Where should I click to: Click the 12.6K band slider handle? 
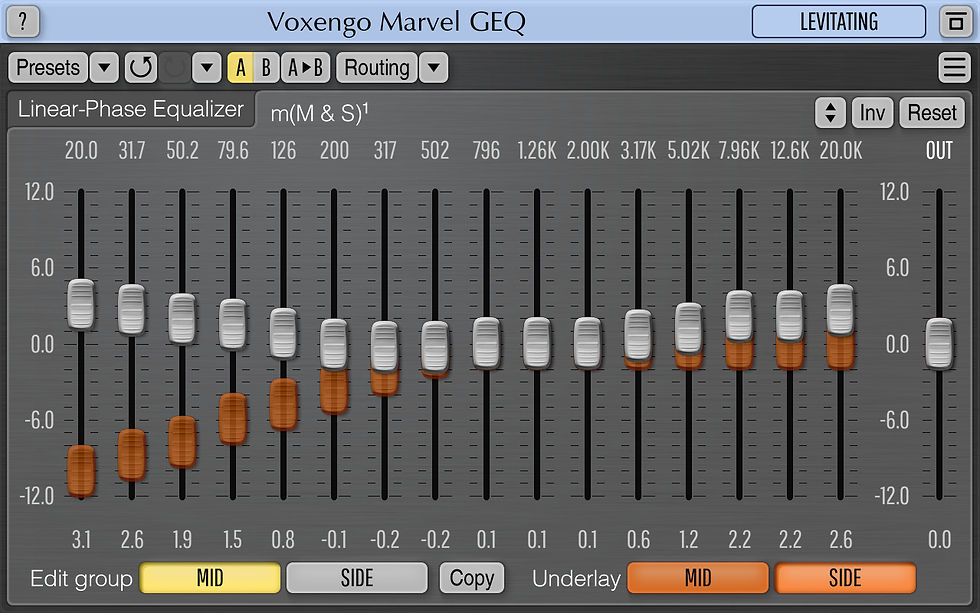coord(790,316)
